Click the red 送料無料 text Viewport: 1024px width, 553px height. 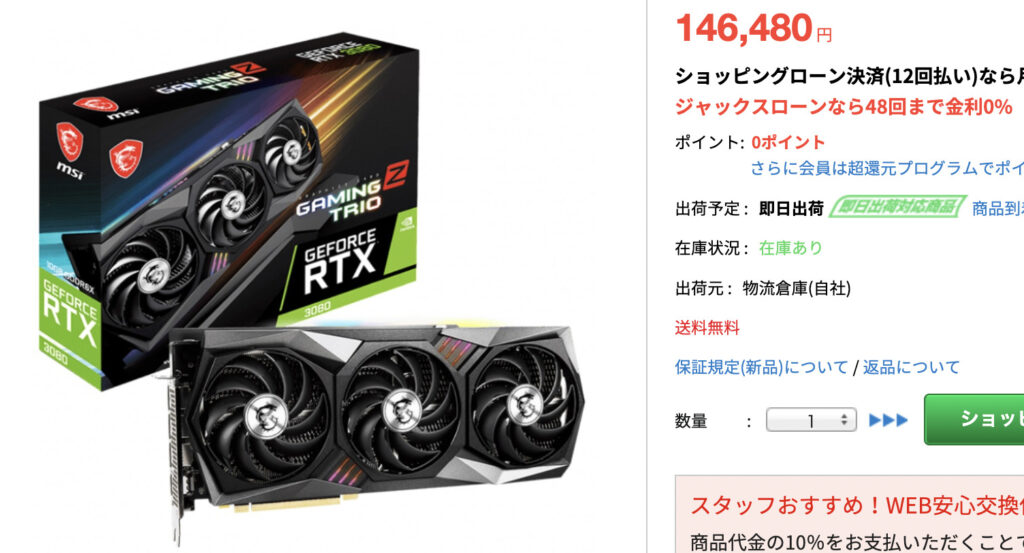pyautogui.click(x=707, y=328)
